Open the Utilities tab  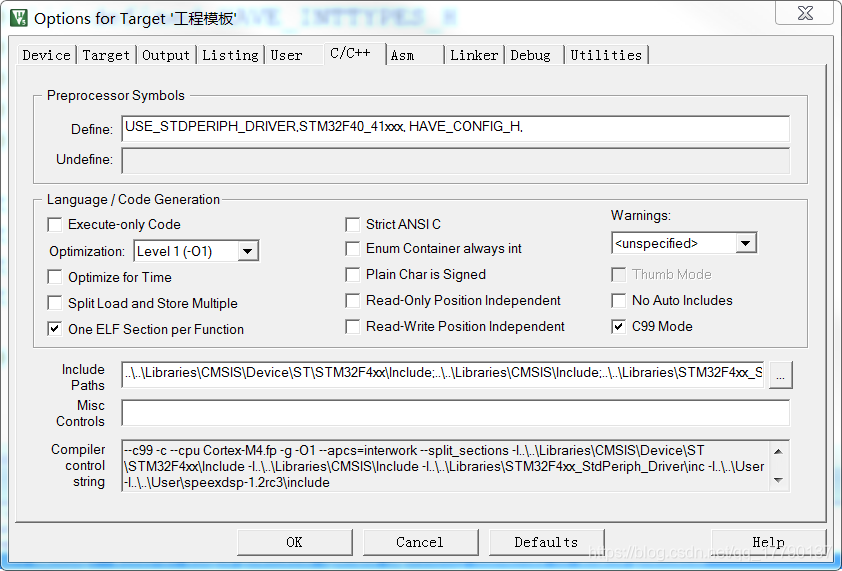point(606,55)
